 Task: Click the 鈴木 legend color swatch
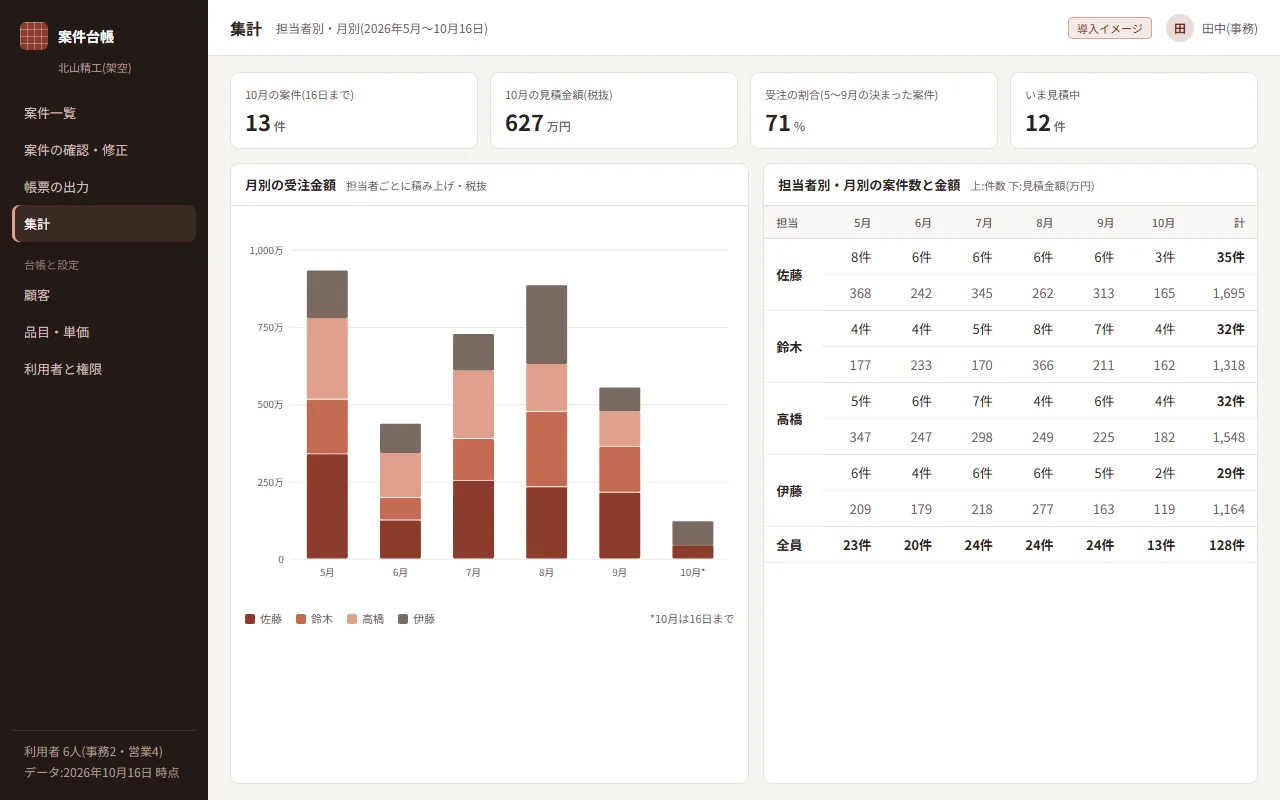click(x=301, y=619)
